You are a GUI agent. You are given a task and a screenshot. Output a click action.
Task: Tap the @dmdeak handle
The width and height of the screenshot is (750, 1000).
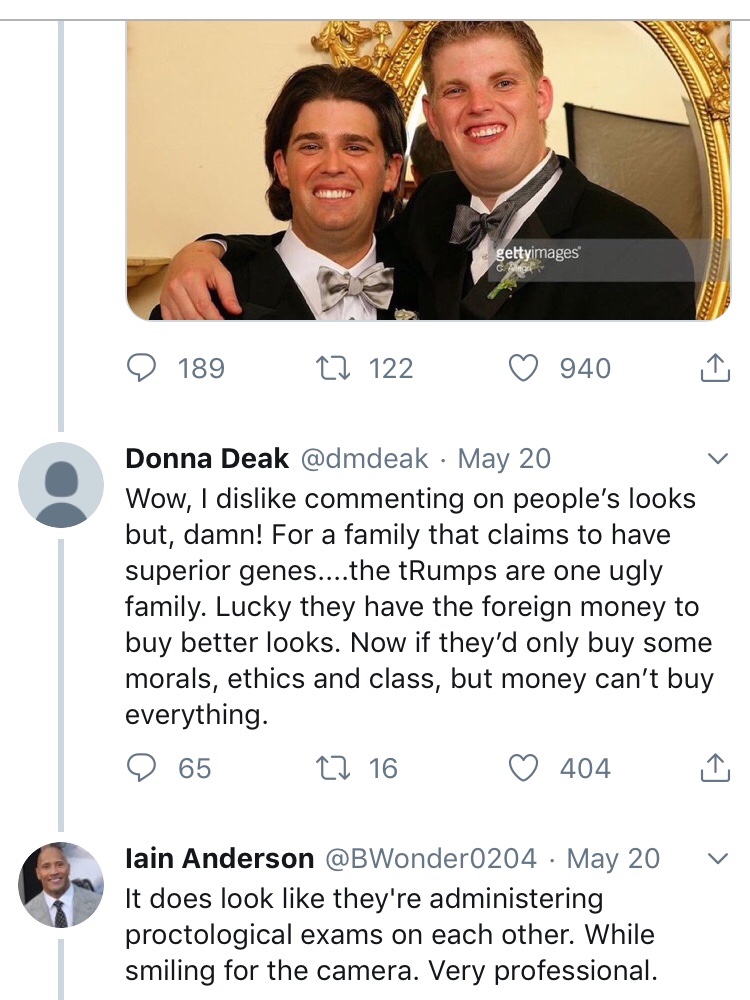click(x=364, y=459)
